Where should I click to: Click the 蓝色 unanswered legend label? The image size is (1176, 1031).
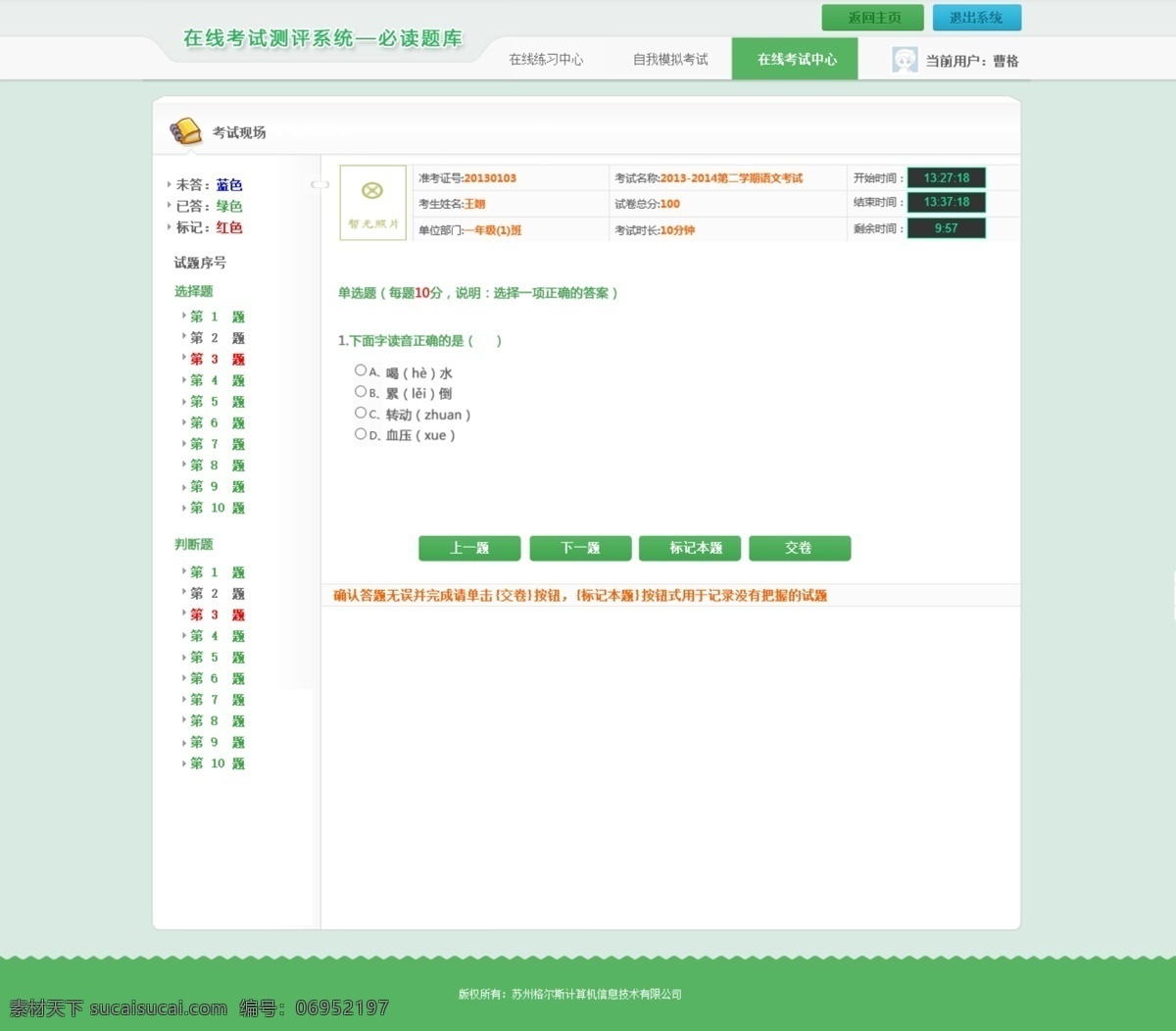(229, 184)
